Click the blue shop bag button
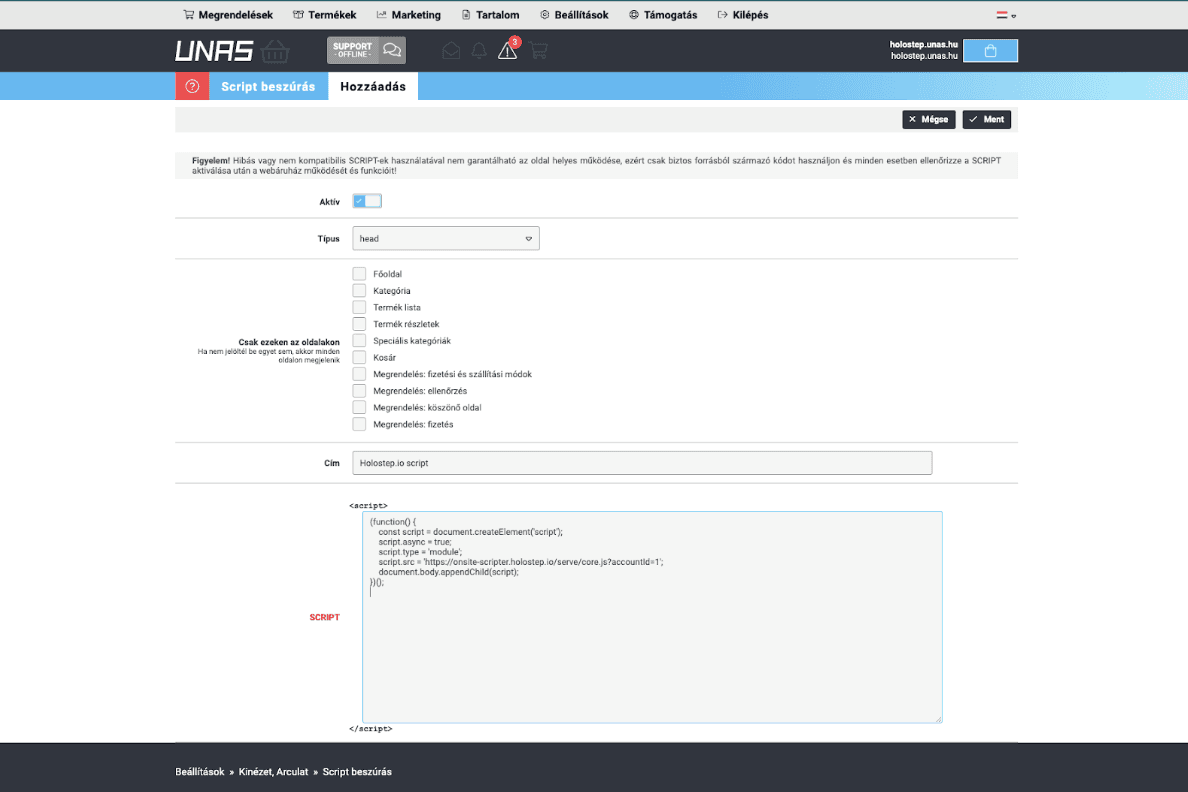This screenshot has width=1188, height=792. pyautogui.click(x=990, y=51)
